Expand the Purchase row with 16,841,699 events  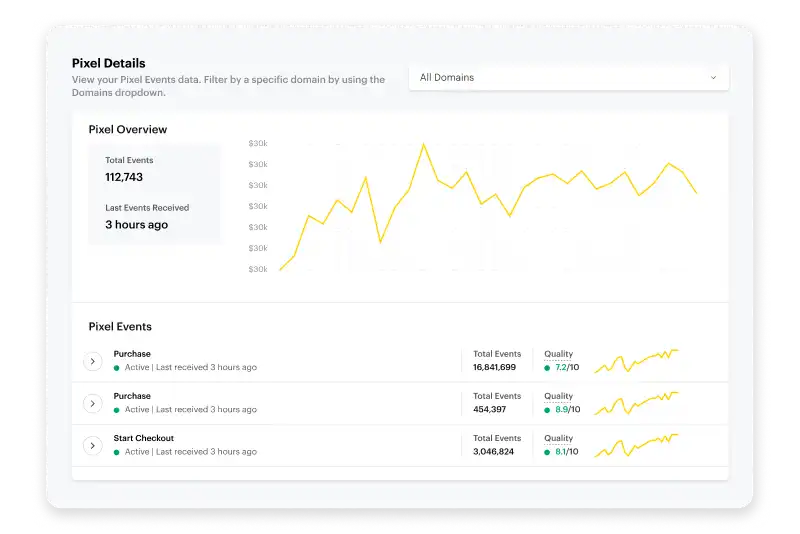(x=92, y=361)
